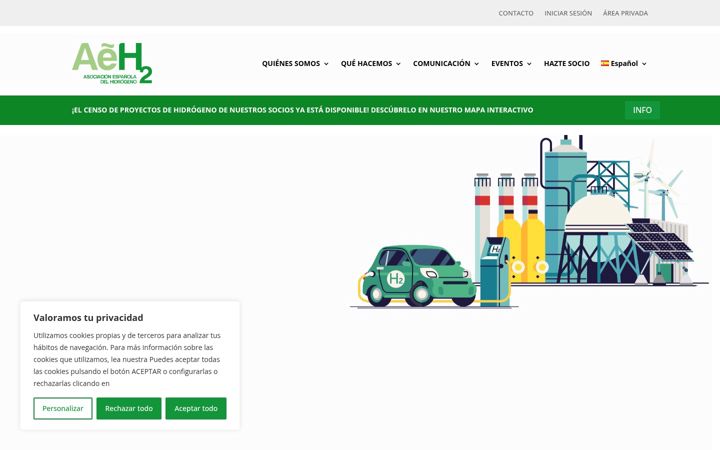Click the Spanish flag icon
Image resolution: width=720 pixels, height=450 pixels.
coord(605,63)
